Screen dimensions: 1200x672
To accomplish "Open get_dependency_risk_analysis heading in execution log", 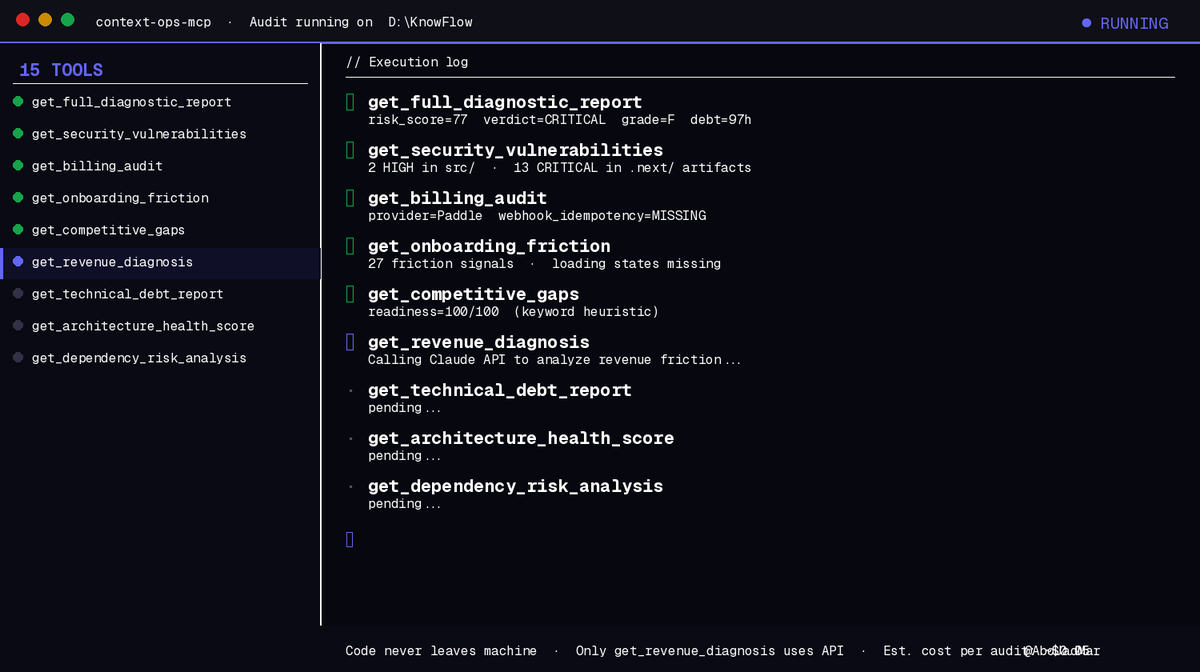I will coord(516,486).
